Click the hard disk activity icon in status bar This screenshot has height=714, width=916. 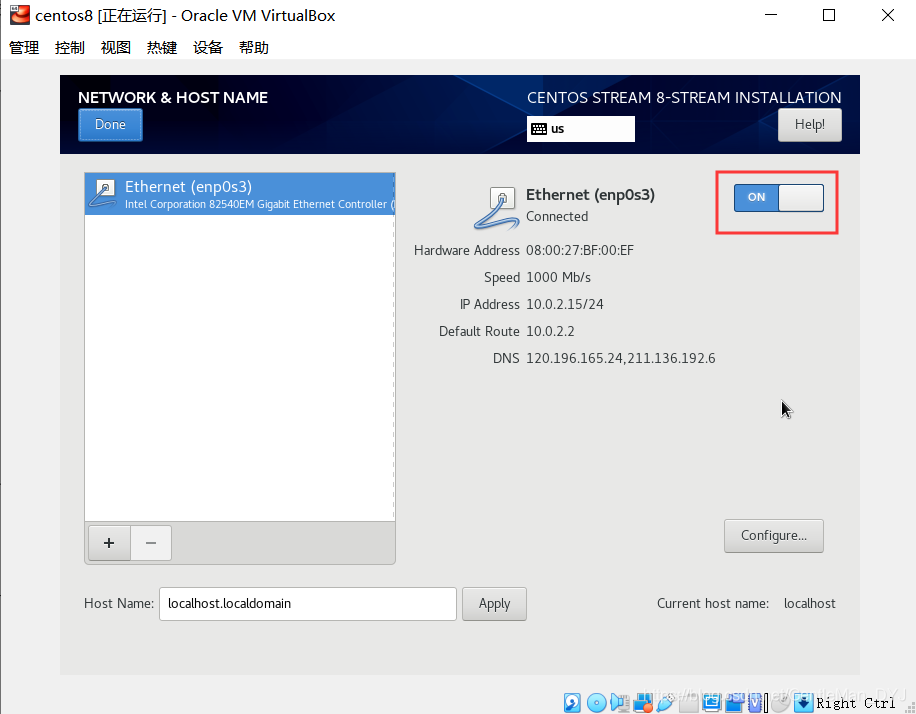point(572,702)
